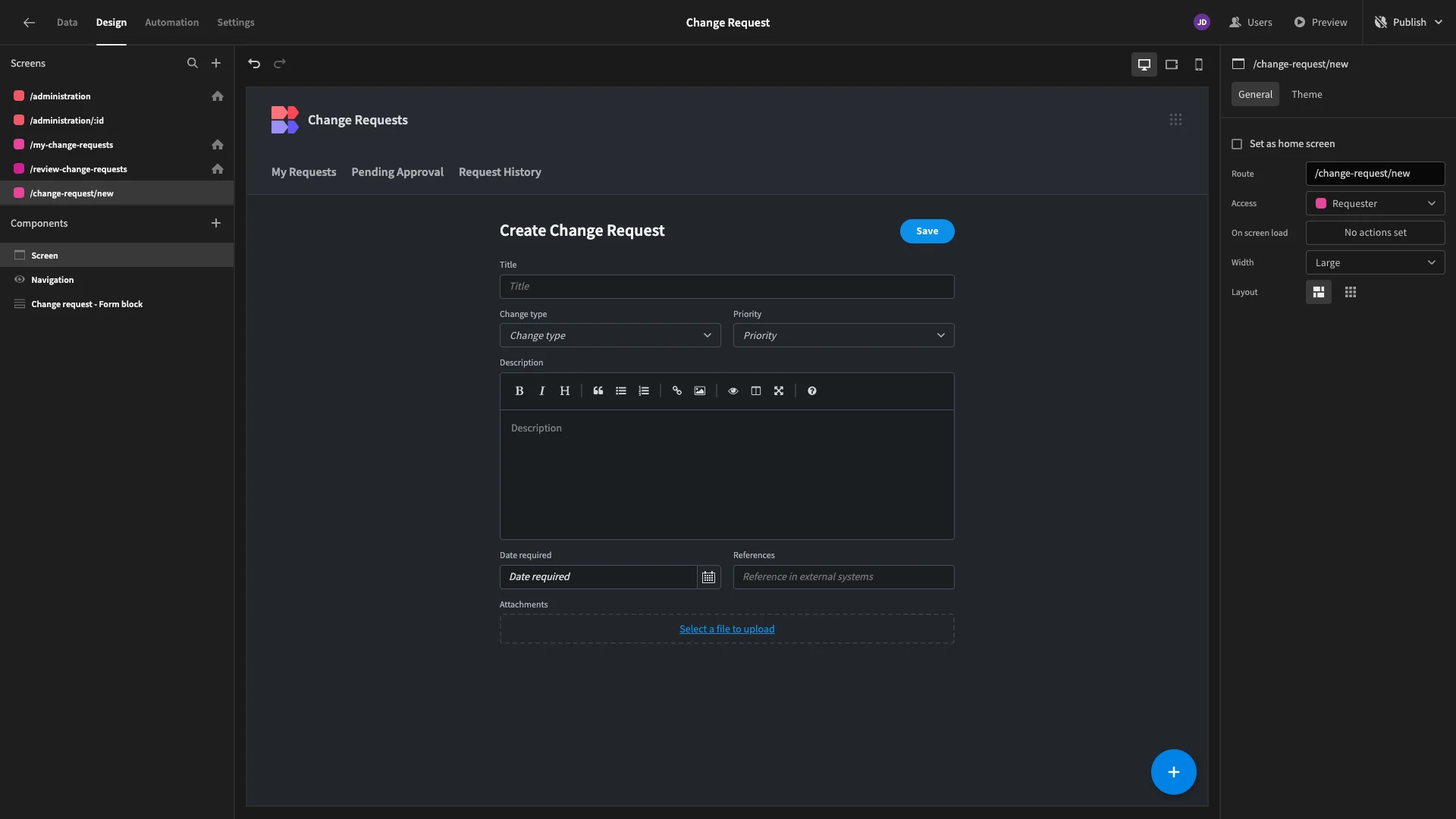This screenshot has height=819, width=1456.
Task: Select tablet preview size icon
Action: click(1172, 64)
